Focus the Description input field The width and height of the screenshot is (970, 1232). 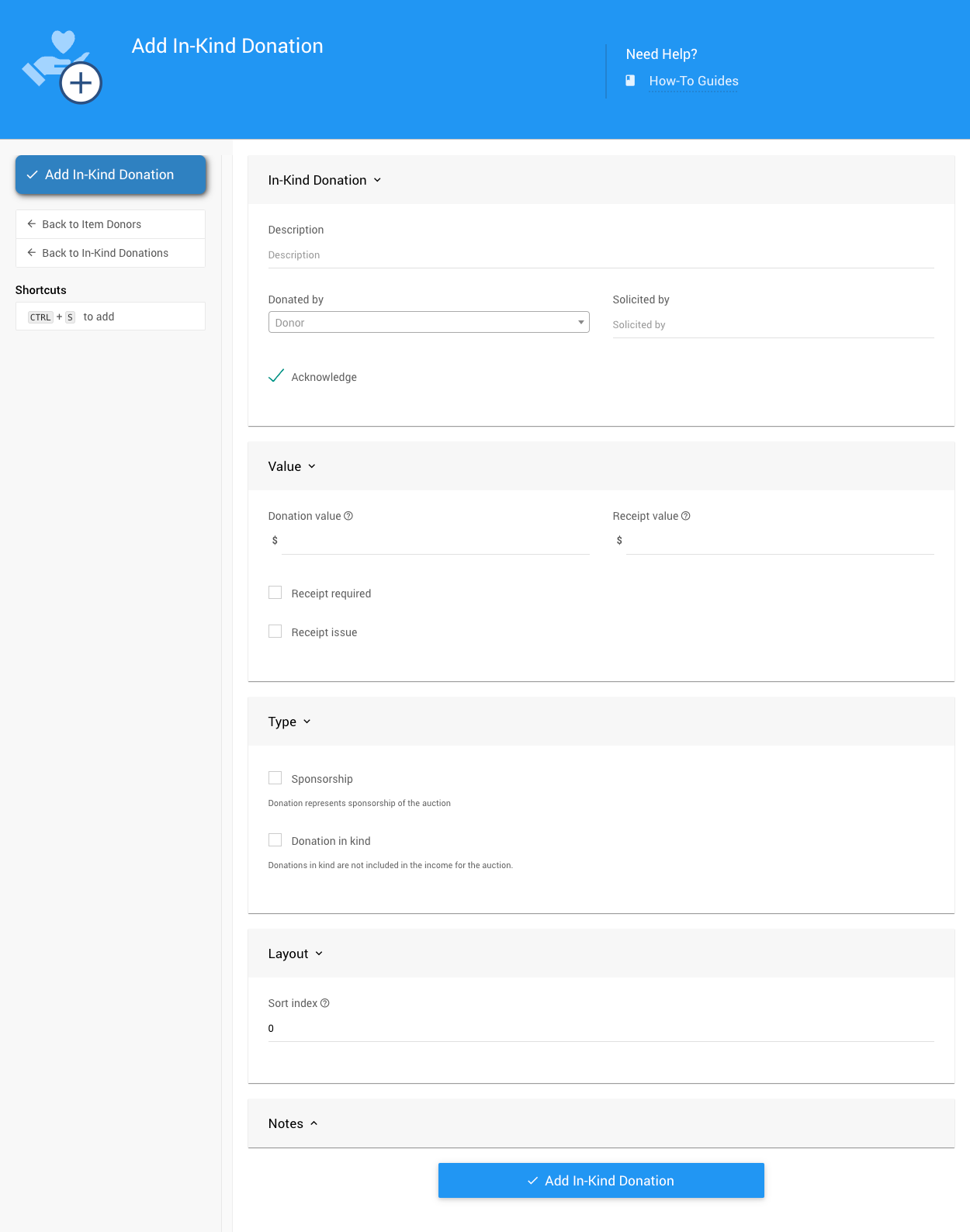[x=601, y=255]
